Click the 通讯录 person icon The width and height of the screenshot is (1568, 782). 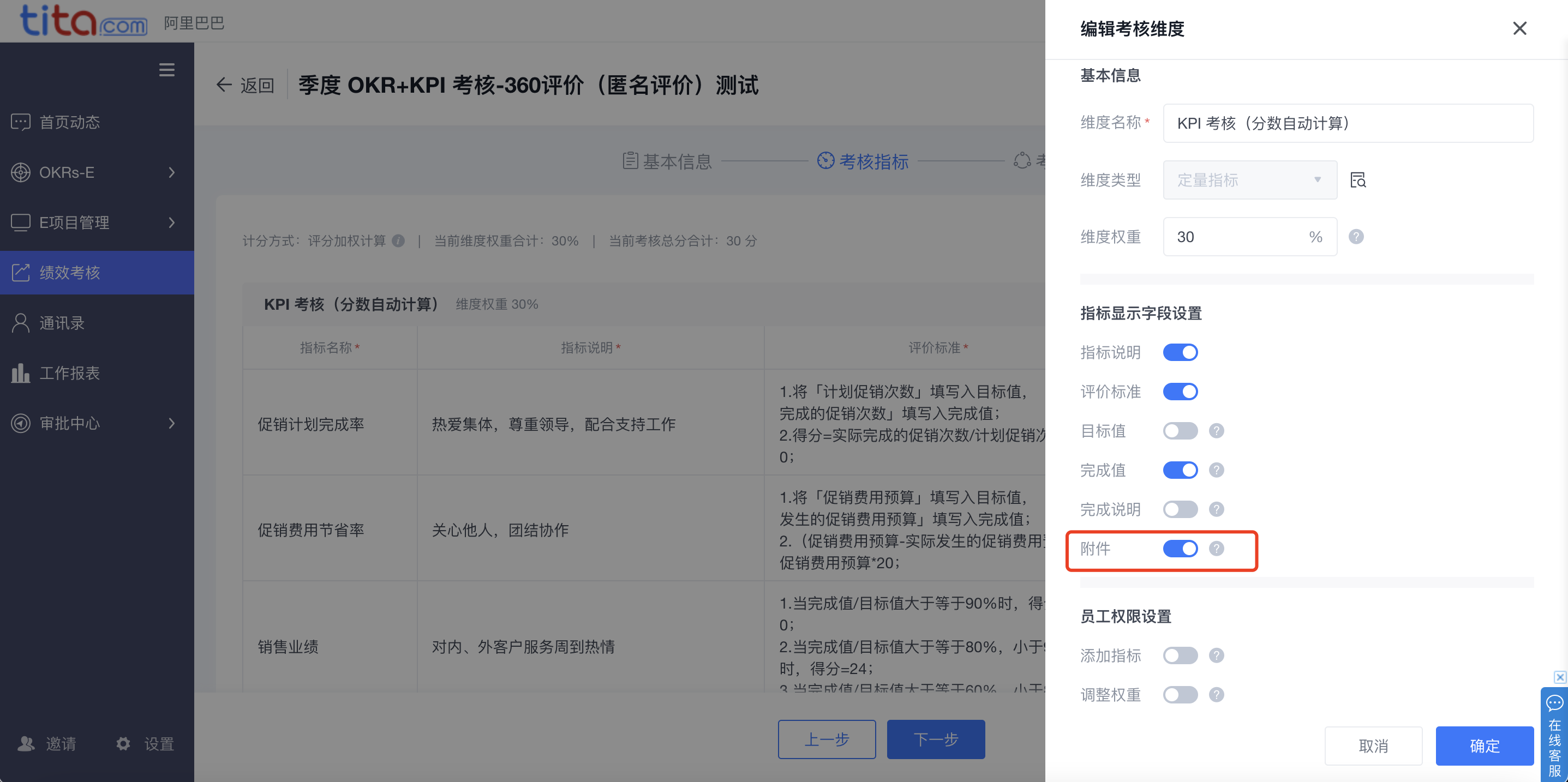[x=21, y=323]
